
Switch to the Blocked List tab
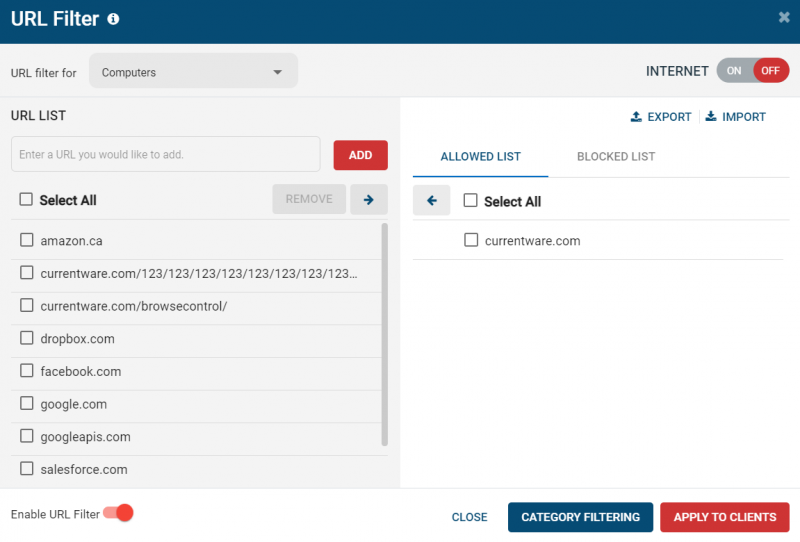(x=616, y=157)
